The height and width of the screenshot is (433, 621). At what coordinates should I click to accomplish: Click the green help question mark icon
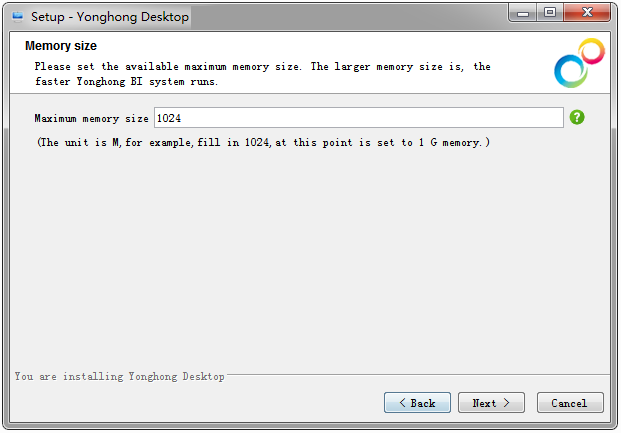coord(577,117)
